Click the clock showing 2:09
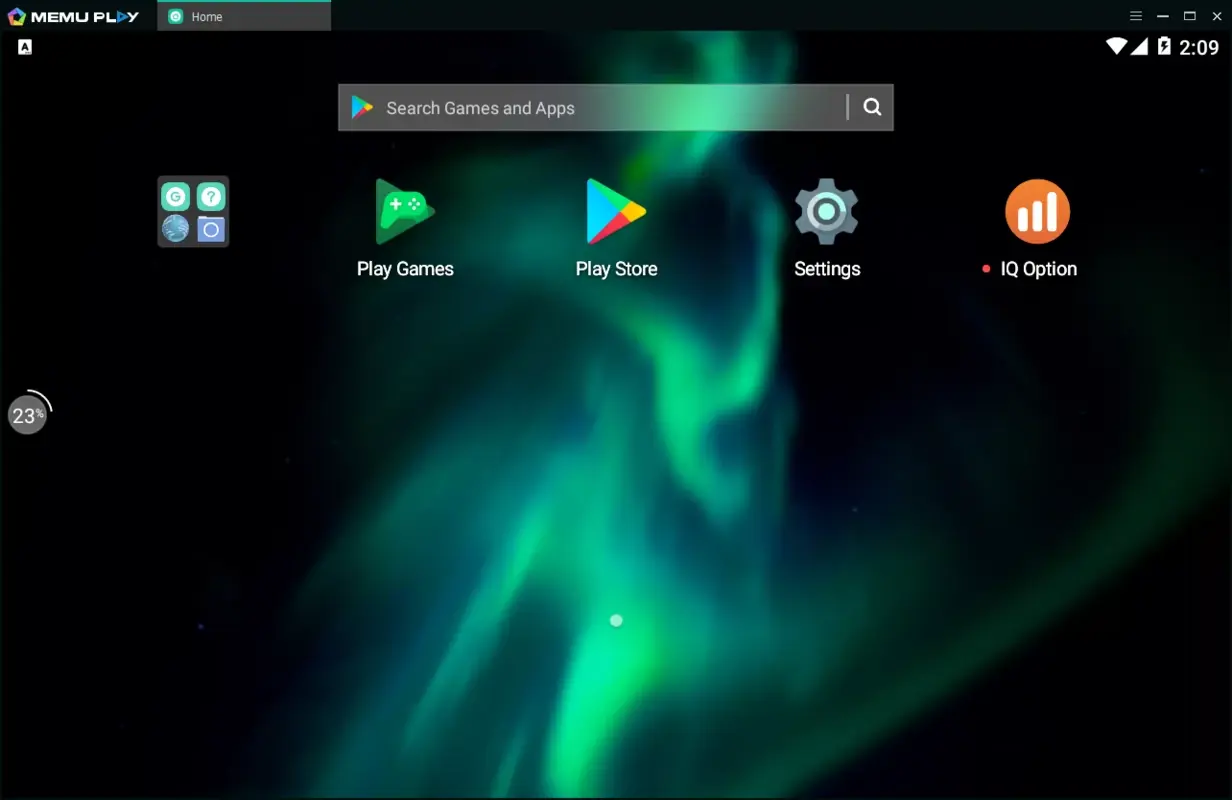 [1197, 46]
